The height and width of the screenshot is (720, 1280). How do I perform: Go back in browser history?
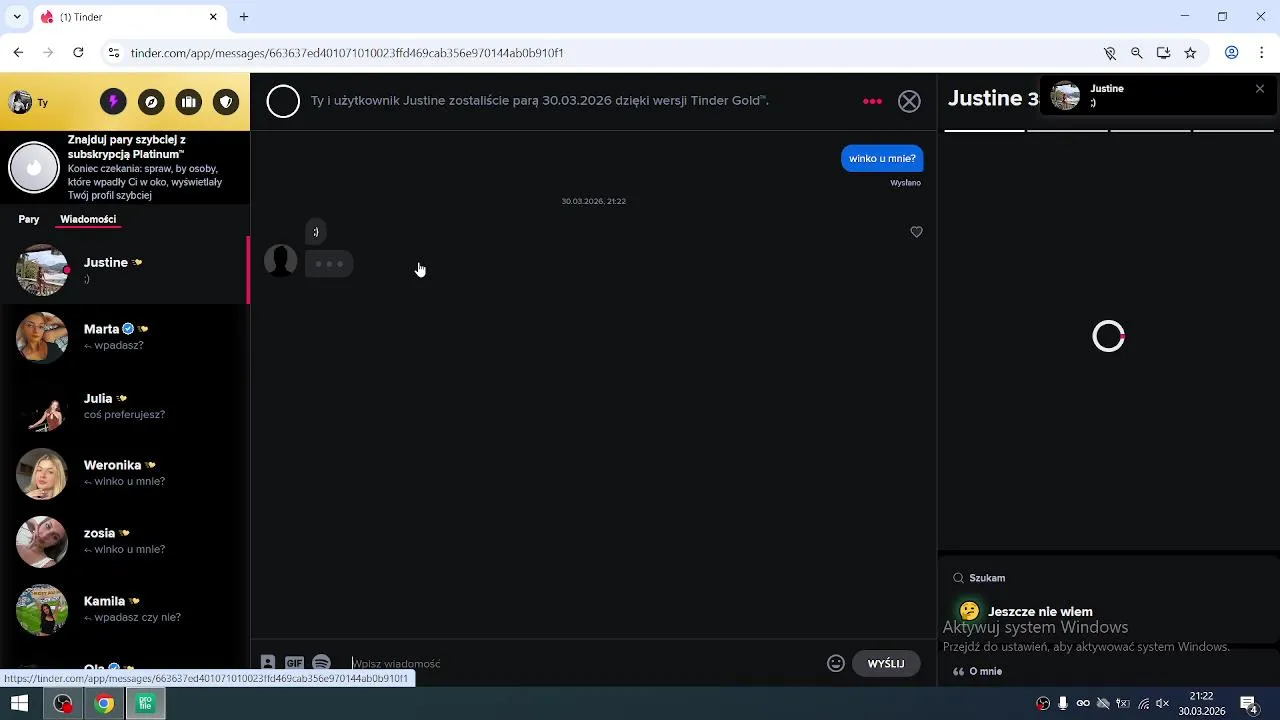pyautogui.click(x=18, y=53)
